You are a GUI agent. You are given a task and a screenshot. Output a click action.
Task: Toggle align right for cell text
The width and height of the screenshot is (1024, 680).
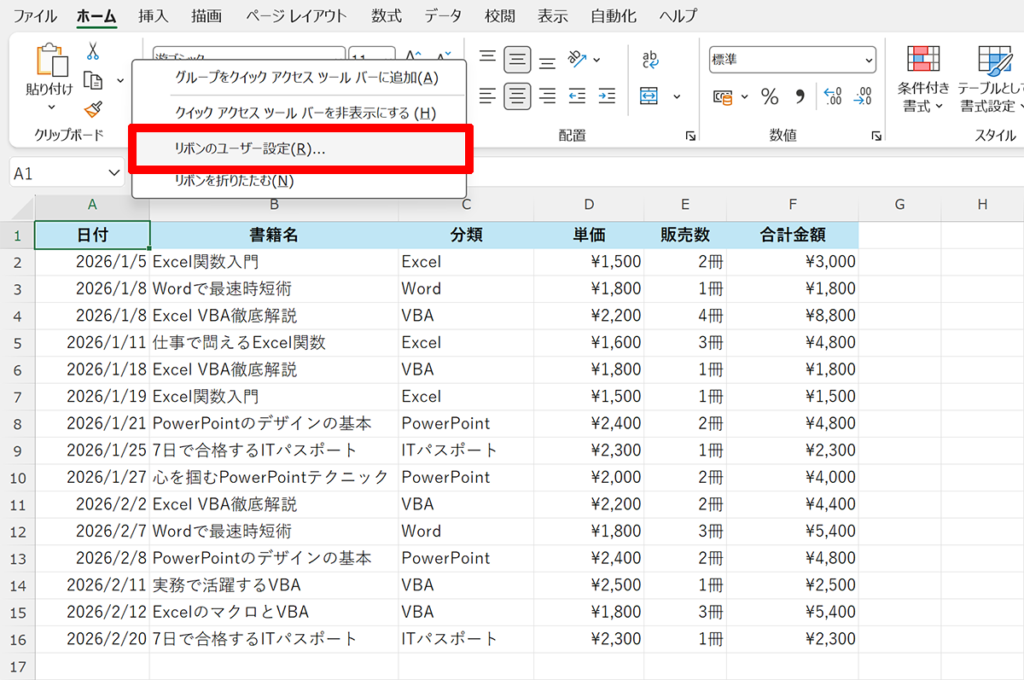[x=547, y=96]
